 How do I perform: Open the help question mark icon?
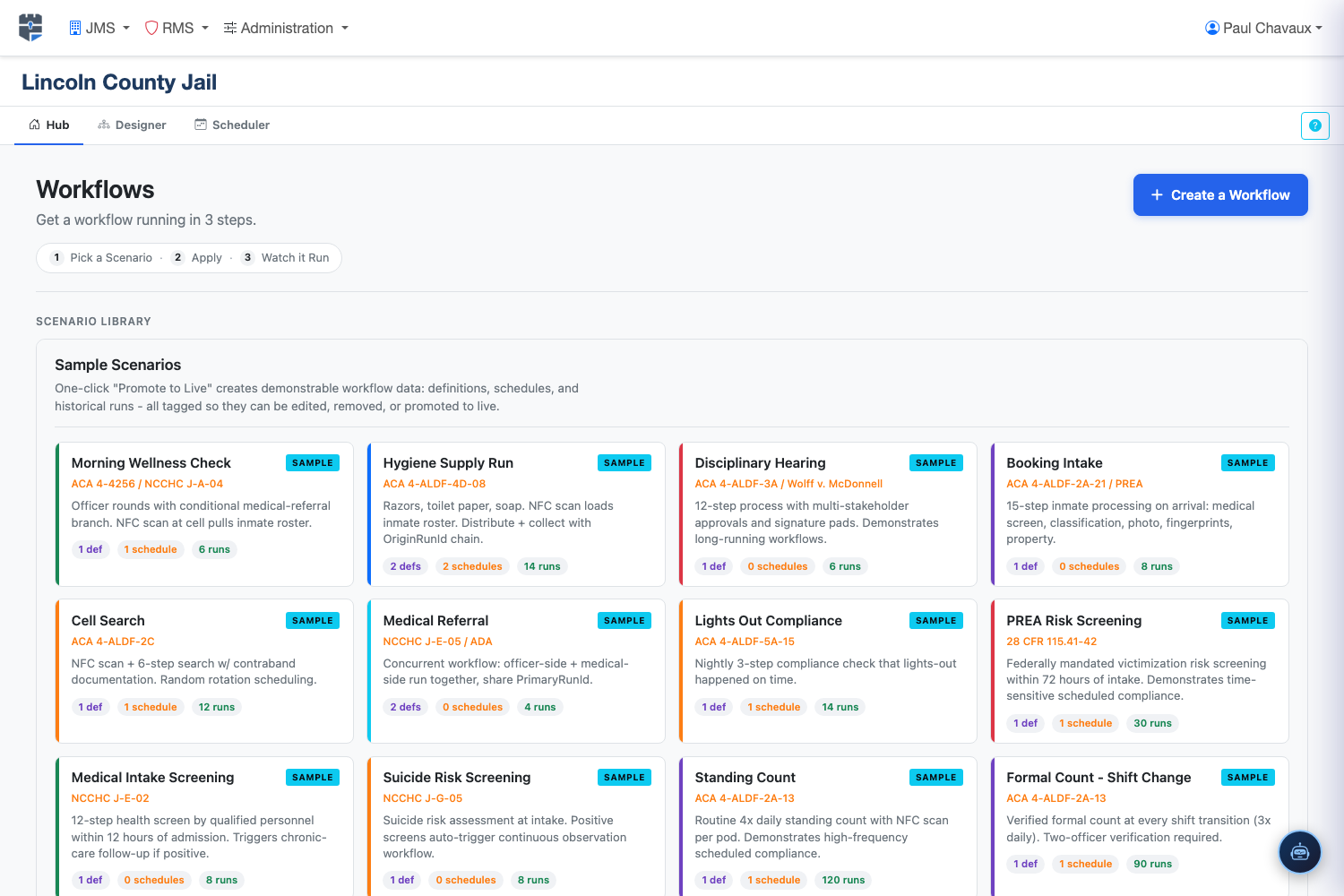click(1314, 125)
